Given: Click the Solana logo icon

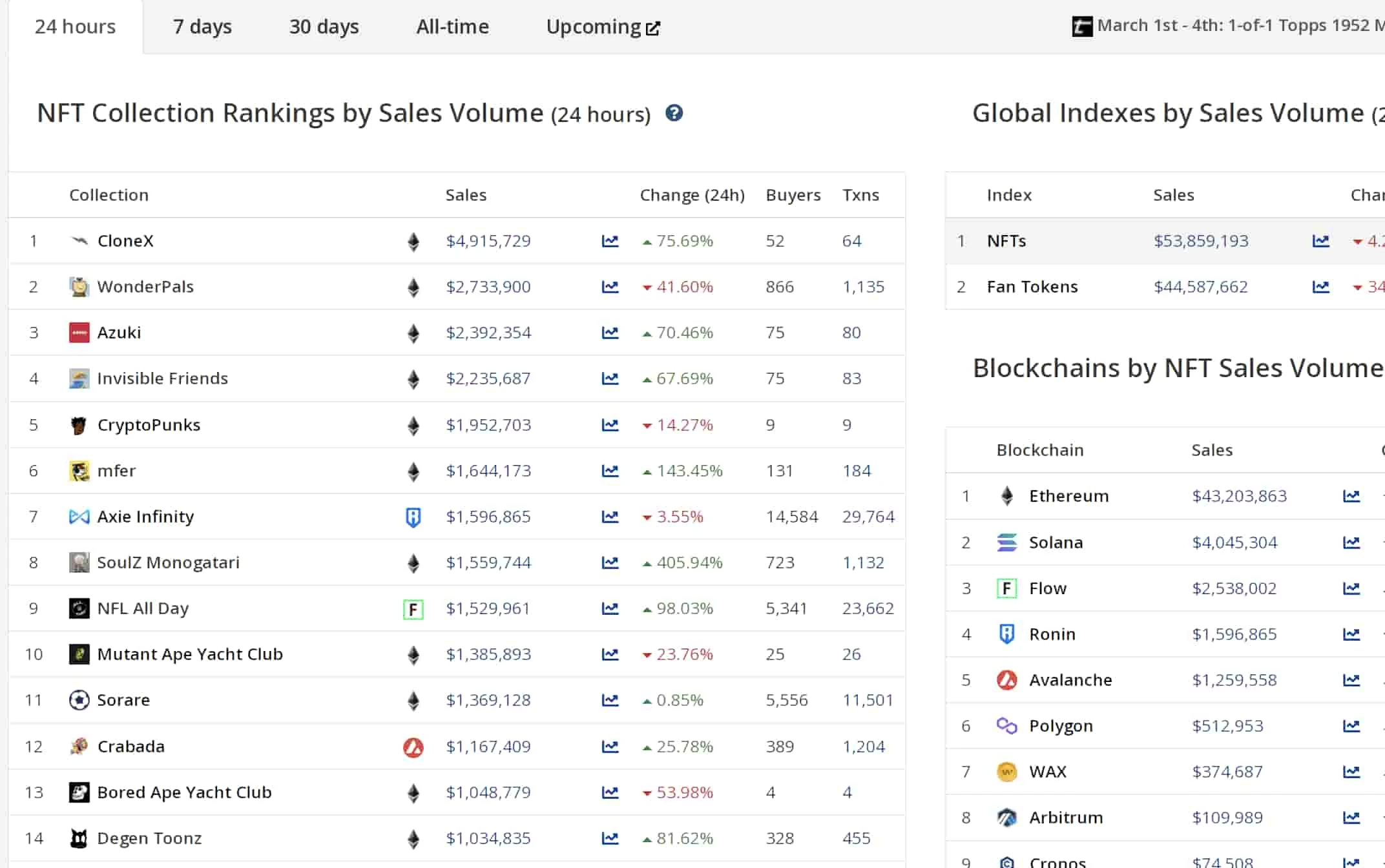Looking at the screenshot, I should pyautogui.click(x=1006, y=542).
